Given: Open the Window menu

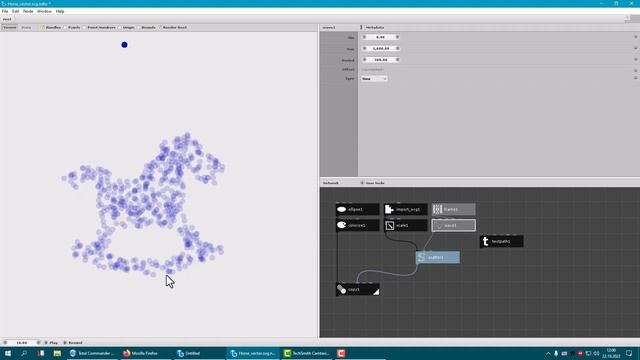Looking at the screenshot, I should (44, 11).
